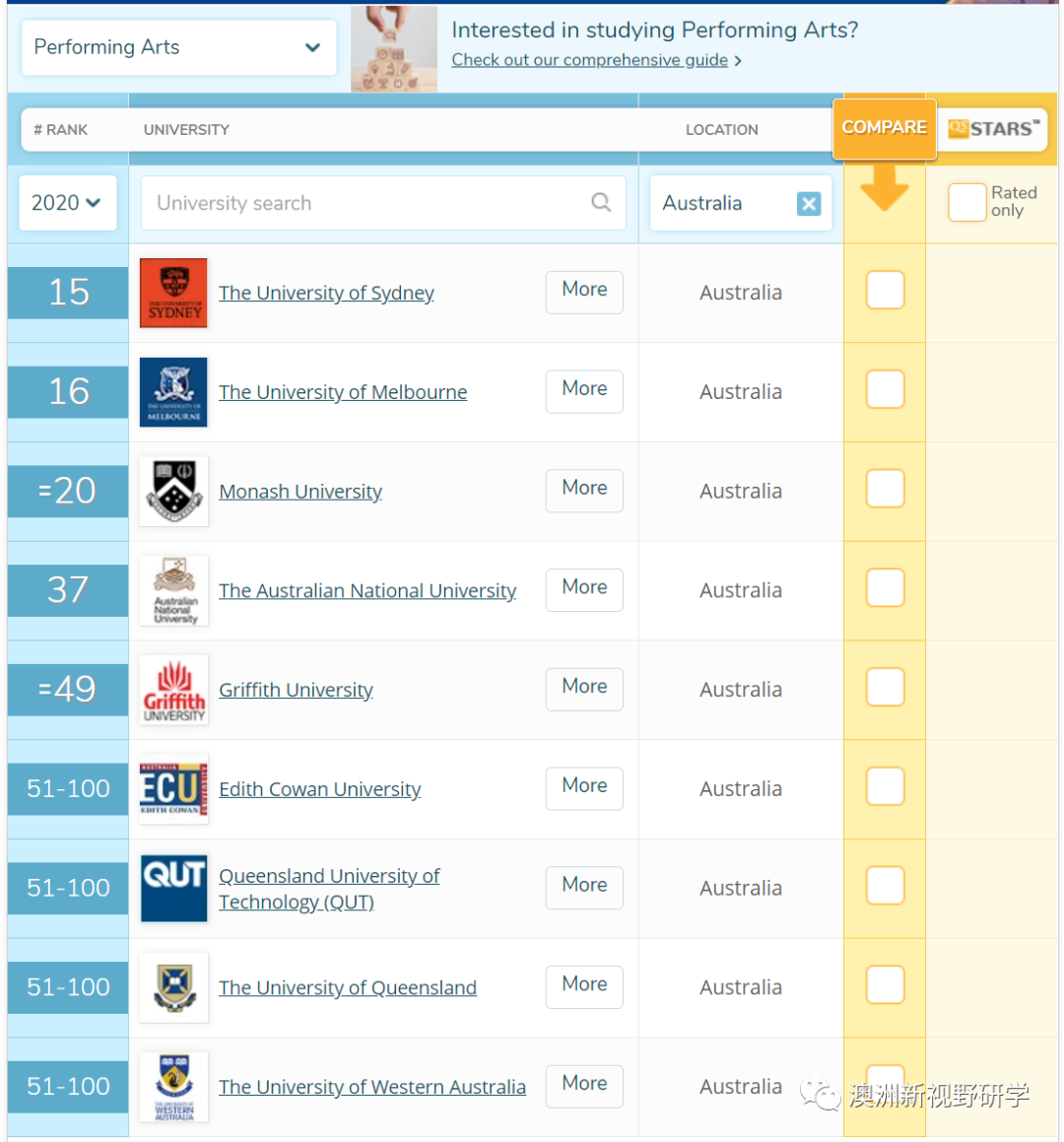
Task: Sort by the # RANK column header
Action: pyautogui.click(x=60, y=130)
